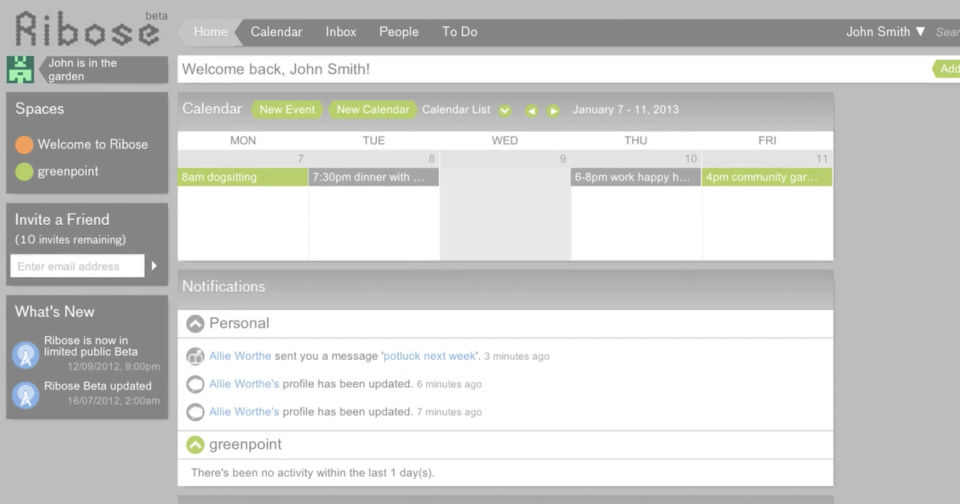Screen dimensions: 960x504
Task: Click the orange Welcome to Ribose circle
Action: click(24, 145)
